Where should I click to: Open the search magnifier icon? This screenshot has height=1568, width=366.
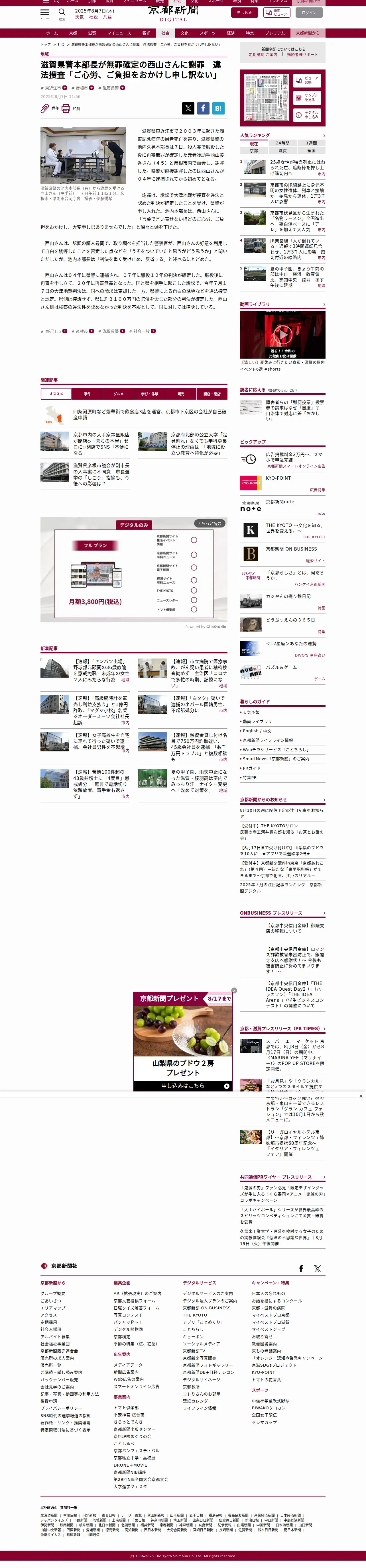click(x=62, y=12)
